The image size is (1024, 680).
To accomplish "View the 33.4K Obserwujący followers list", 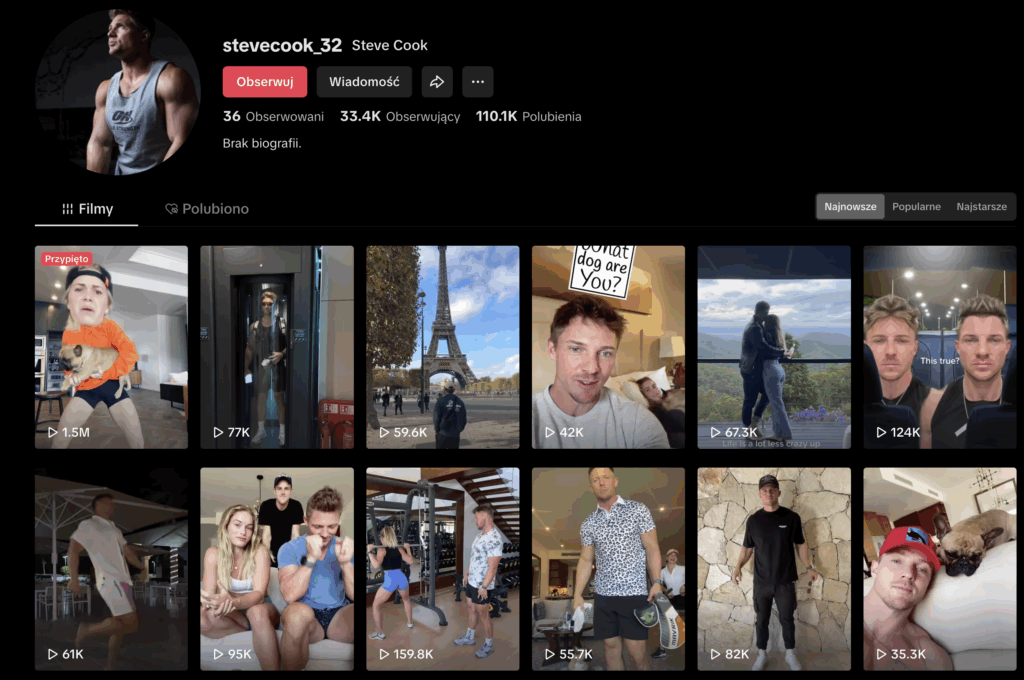I will pos(400,117).
